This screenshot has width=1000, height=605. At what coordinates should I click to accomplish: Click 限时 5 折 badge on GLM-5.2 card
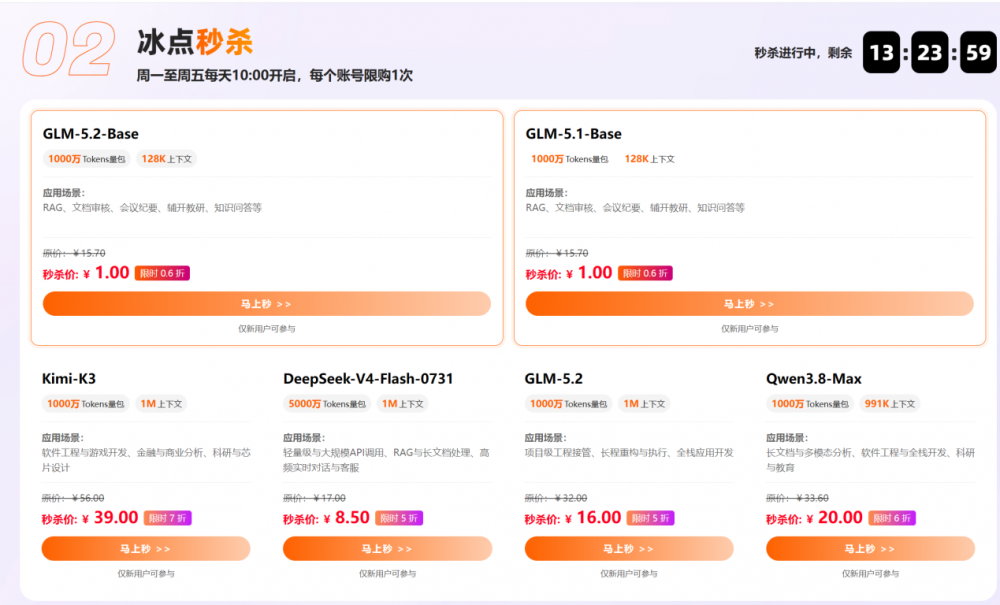pos(651,518)
